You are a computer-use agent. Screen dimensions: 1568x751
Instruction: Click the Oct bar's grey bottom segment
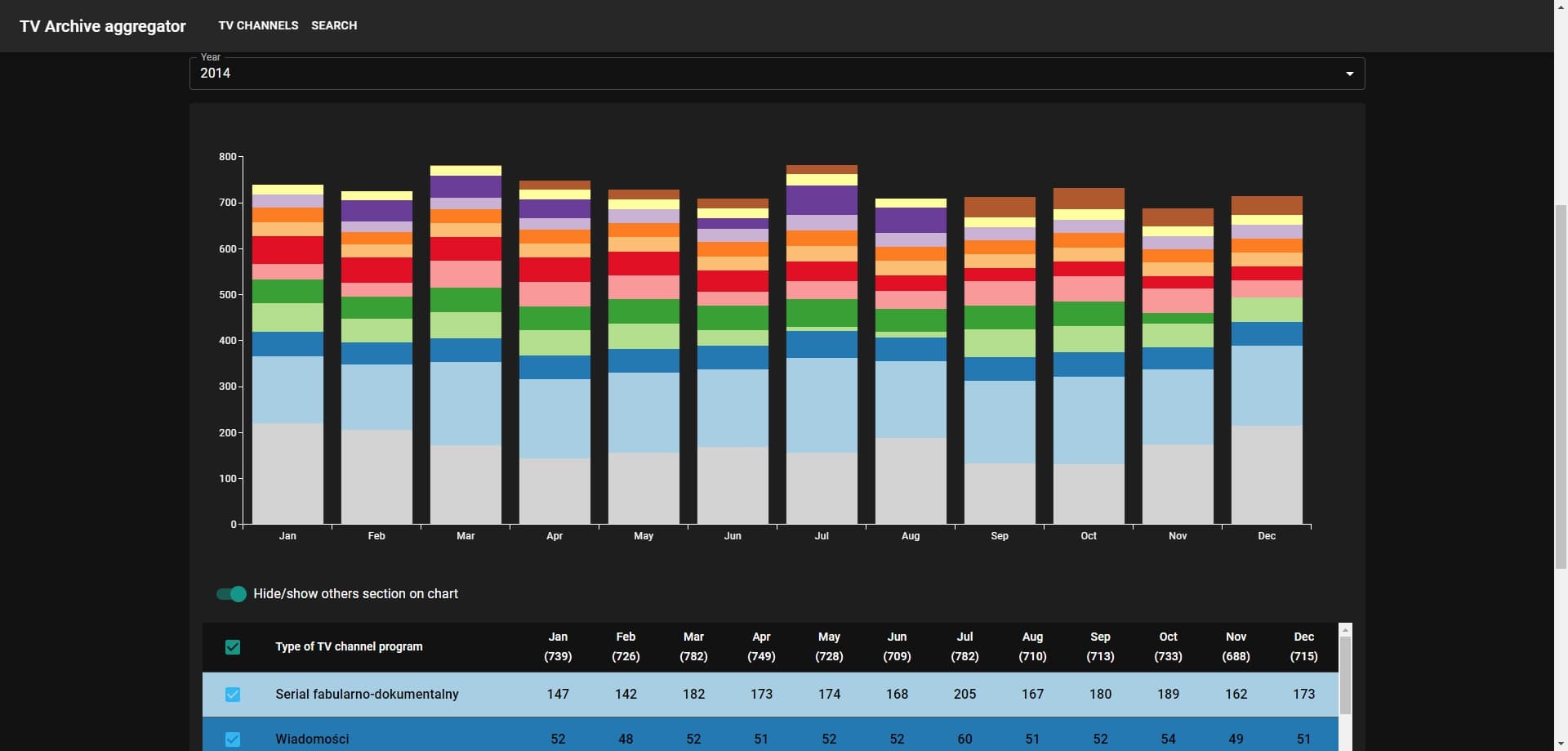point(1089,494)
